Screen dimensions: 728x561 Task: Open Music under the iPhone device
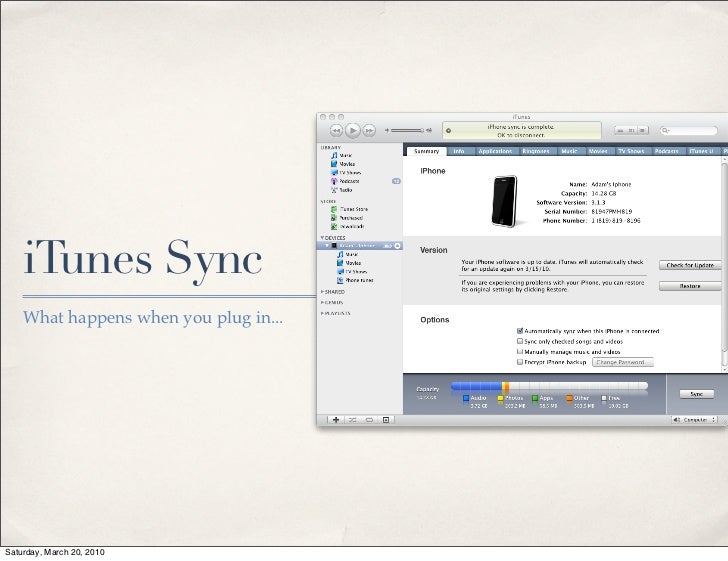coord(347,254)
